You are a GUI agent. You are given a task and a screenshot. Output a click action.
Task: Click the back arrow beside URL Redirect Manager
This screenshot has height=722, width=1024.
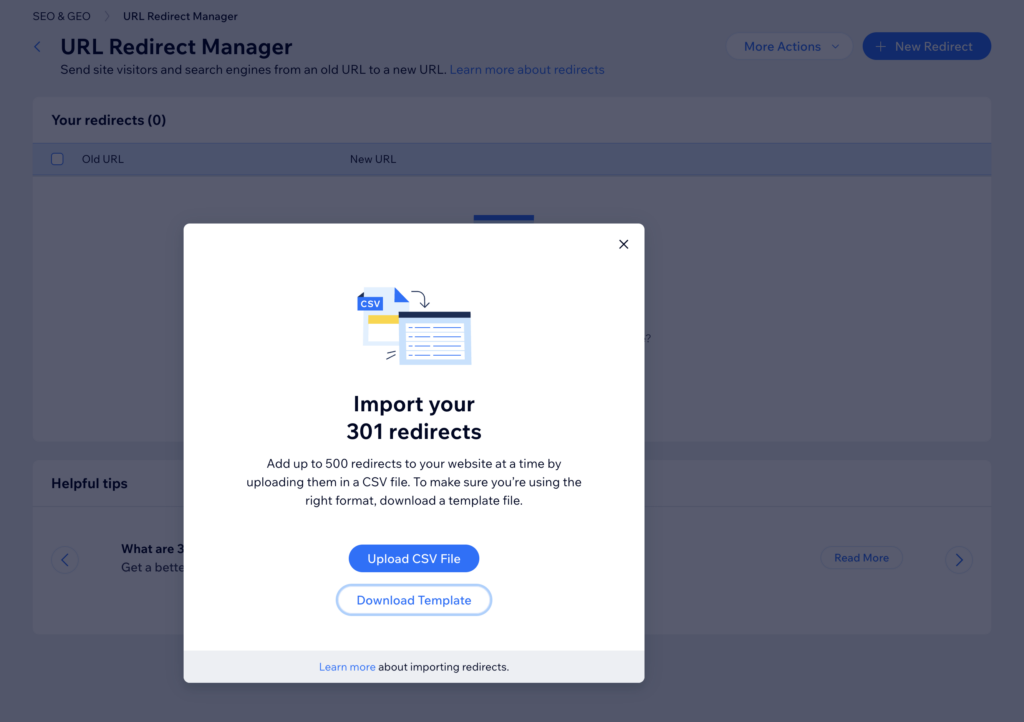[x=37, y=46]
